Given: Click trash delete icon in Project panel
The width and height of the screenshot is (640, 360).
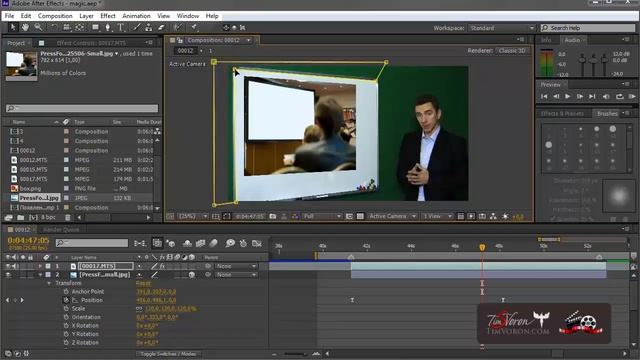Looking at the screenshot, I should tap(68, 218).
